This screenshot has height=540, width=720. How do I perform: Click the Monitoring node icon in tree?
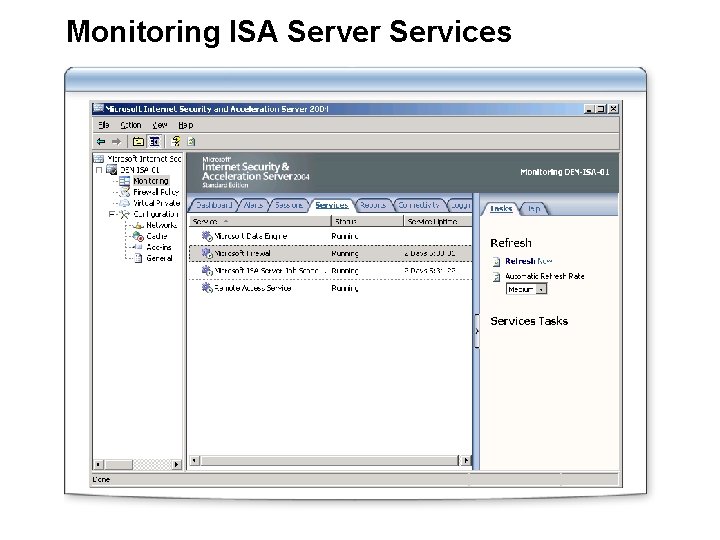click(124, 181)
